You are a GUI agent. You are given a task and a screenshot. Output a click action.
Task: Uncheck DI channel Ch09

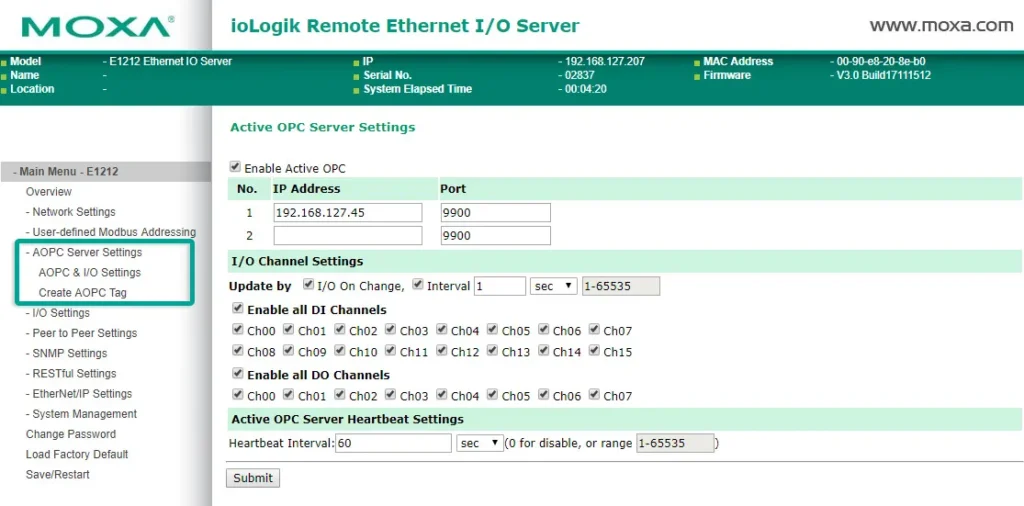[x=289, y=351]
